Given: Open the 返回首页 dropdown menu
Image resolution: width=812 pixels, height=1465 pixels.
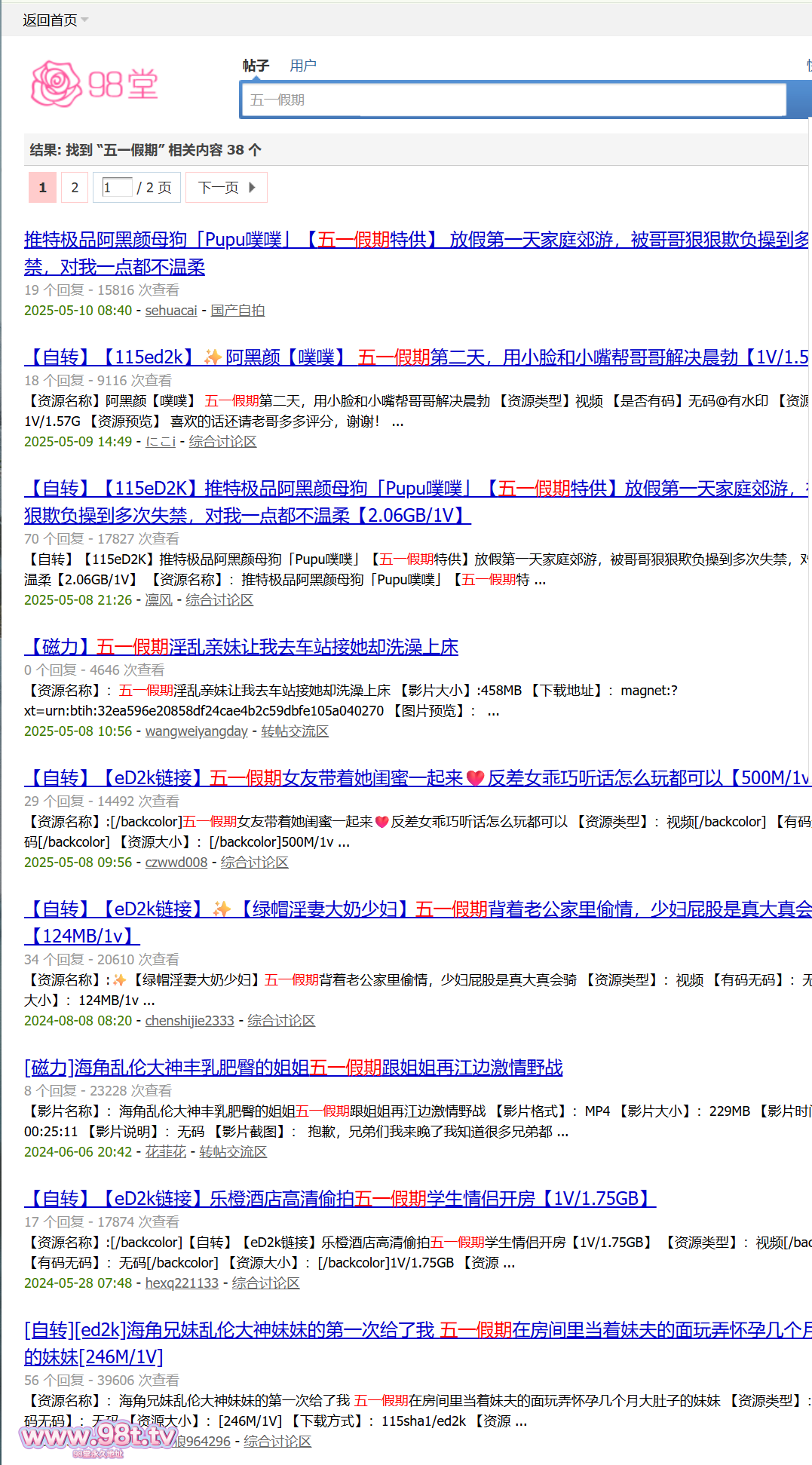Looking at the screenshot, I should coord(55,20).
